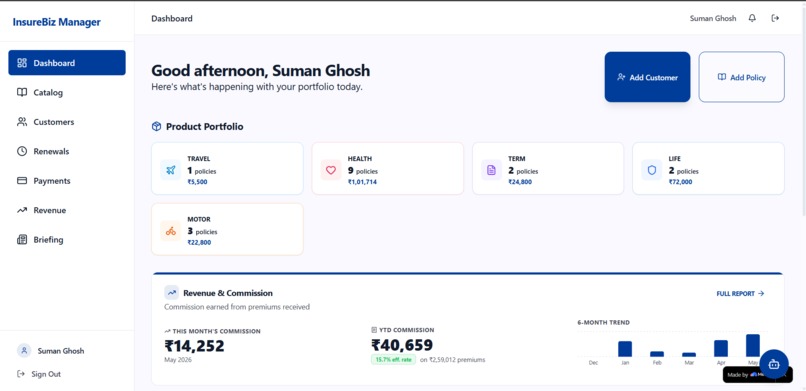Click the Product Portfolio cube icon
This screenshot has height=391, width=806.
pos(156,126)
